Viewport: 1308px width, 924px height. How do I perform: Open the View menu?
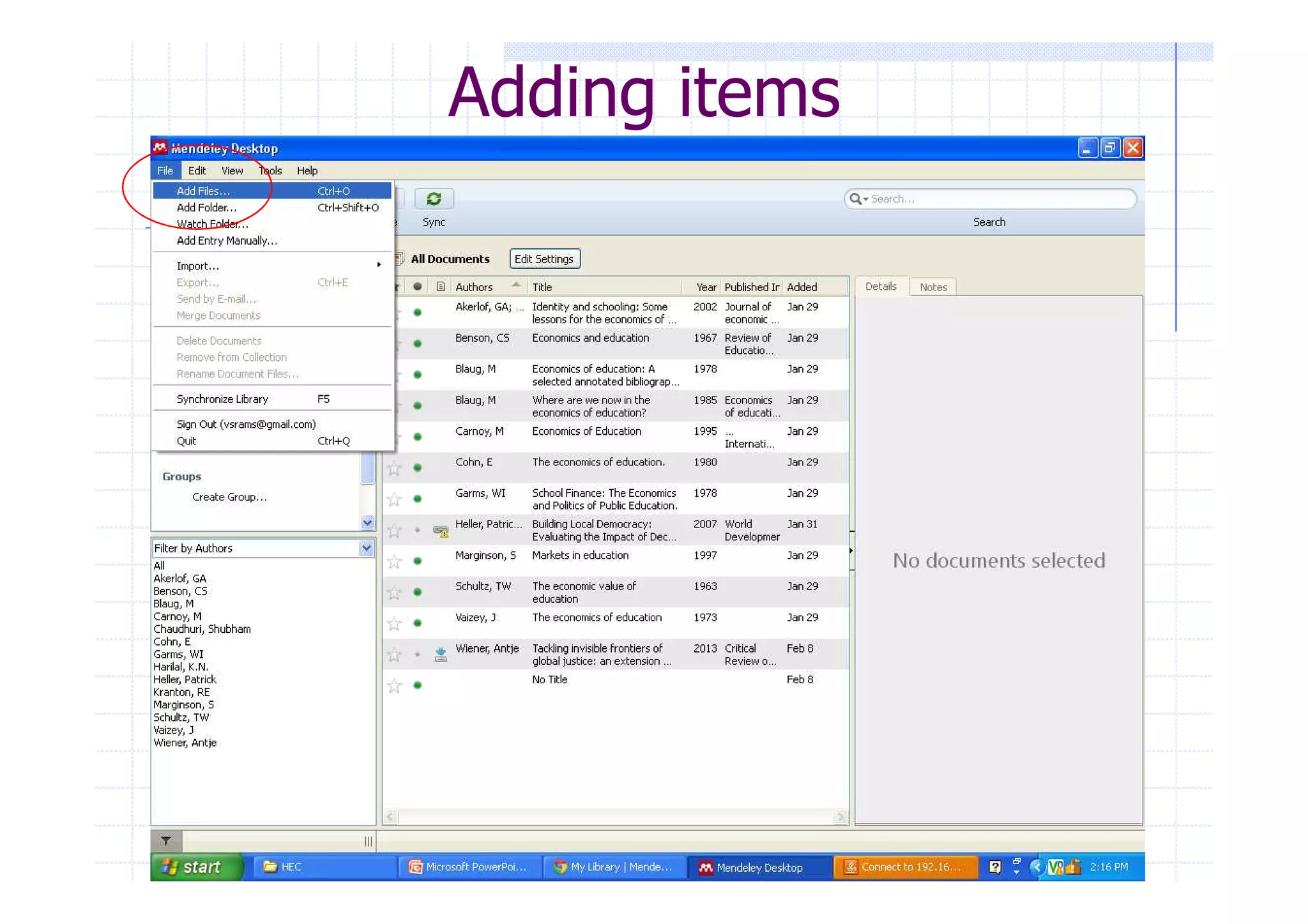point(232,170)
